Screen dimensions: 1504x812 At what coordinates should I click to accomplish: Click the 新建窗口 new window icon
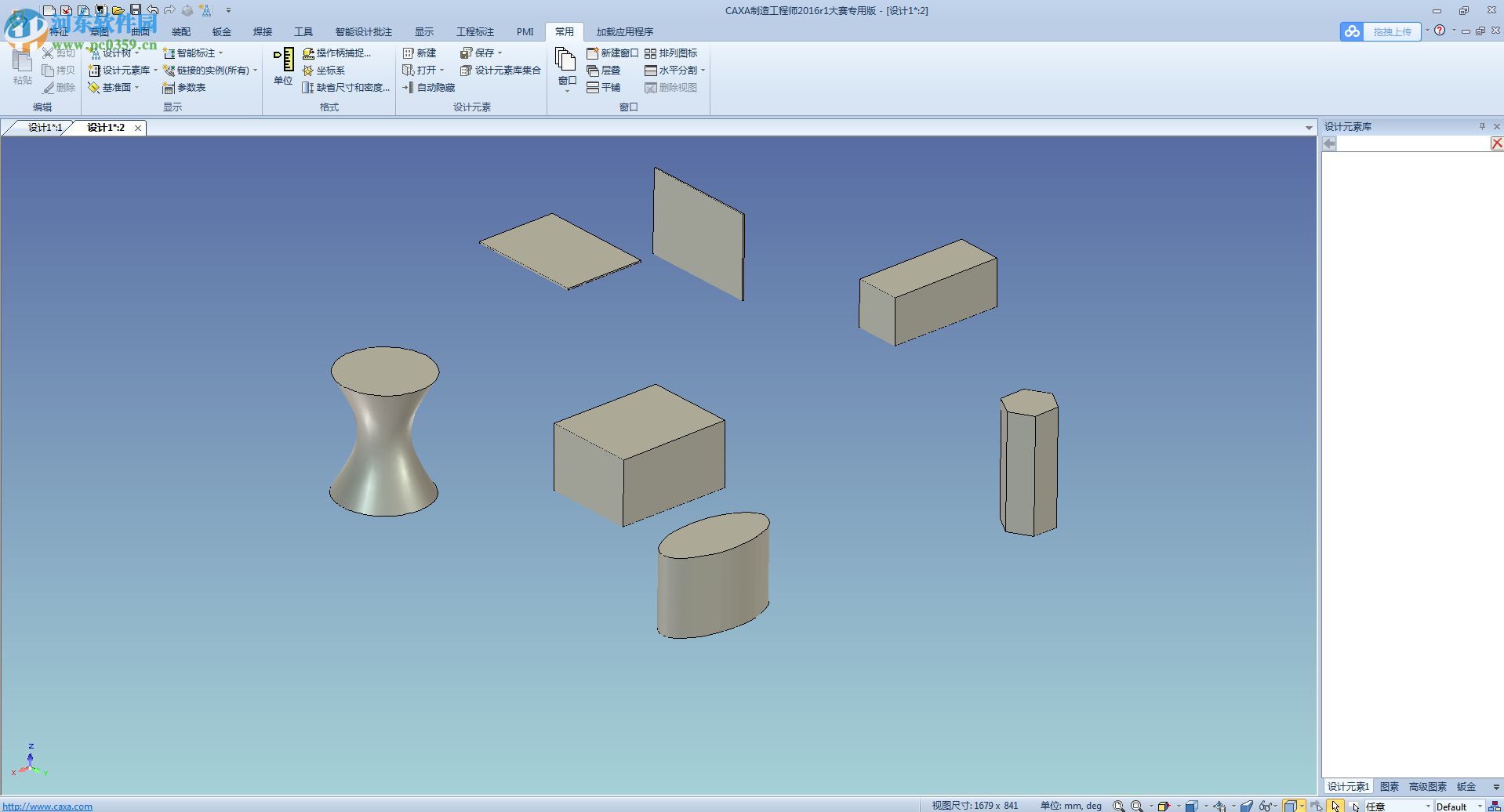pyautogui.click(x=593, y=53)
